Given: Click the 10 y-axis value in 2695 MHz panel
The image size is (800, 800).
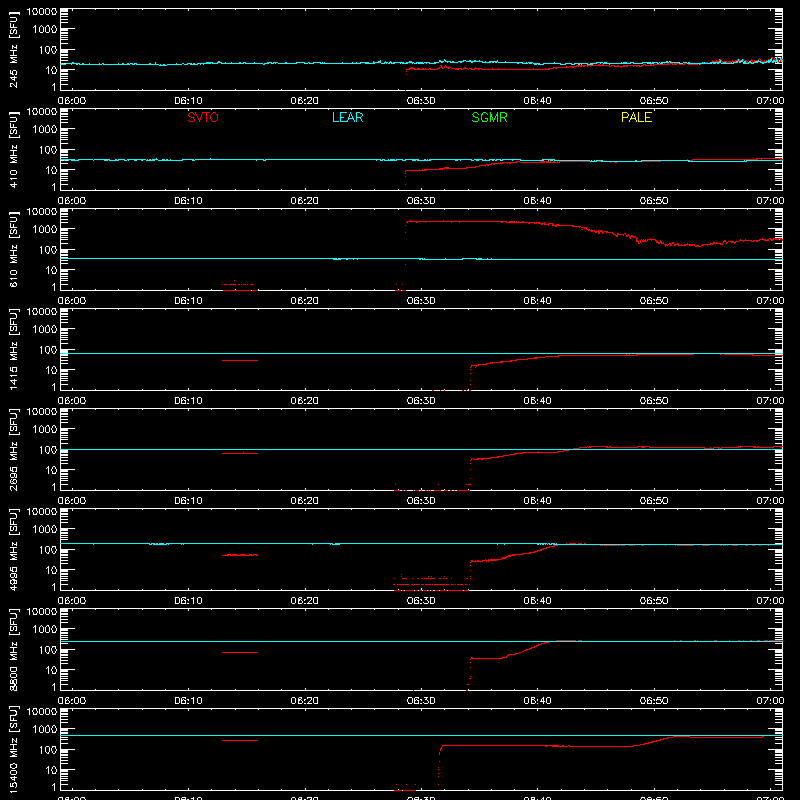Looking at the screenshot, I should pyautogui.click(x=51, y=470).
